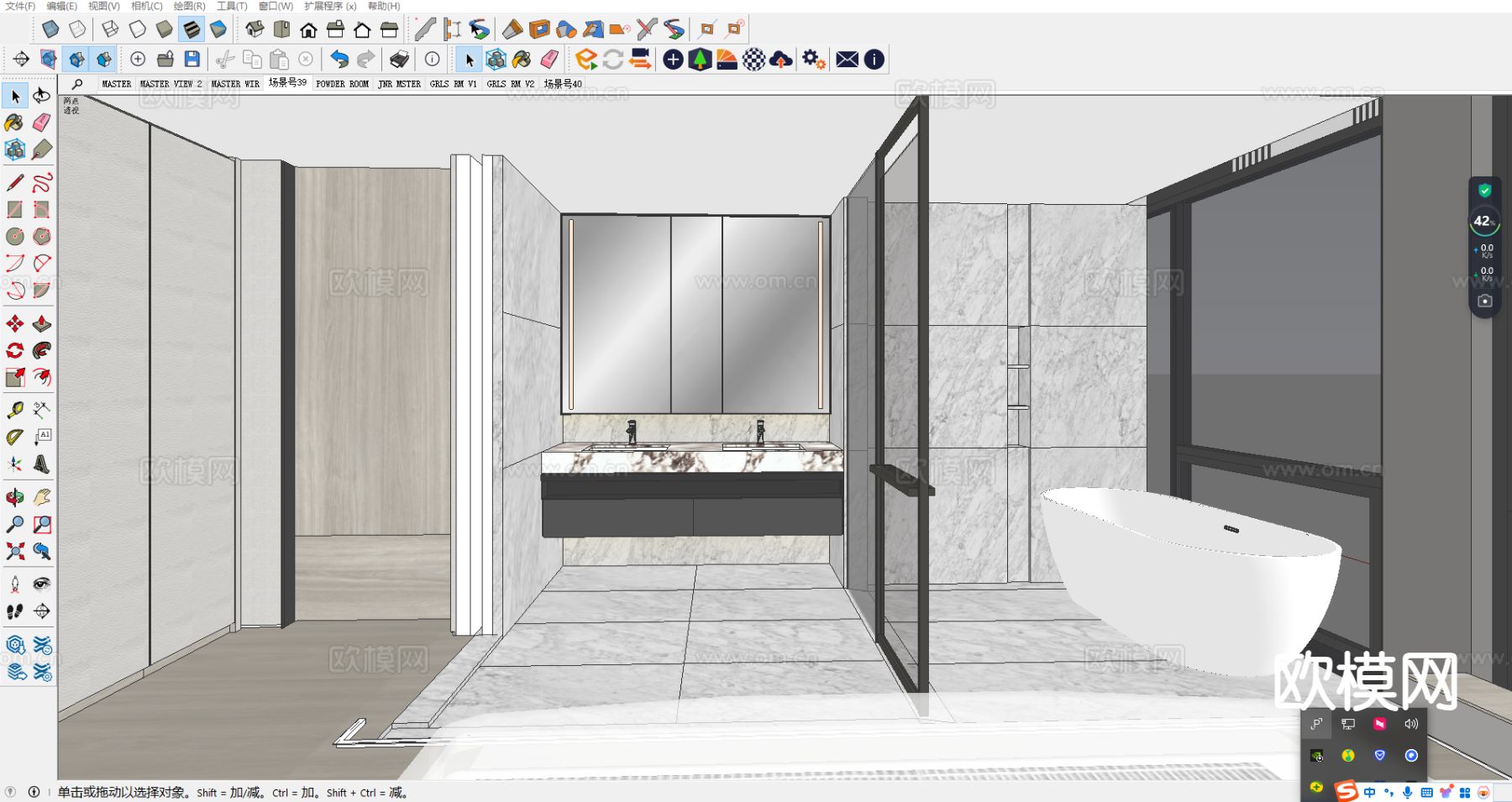Viewport: 1512px width, 802px height.
Task: Click the Print icon in toolbar
Action: (399, 59)
